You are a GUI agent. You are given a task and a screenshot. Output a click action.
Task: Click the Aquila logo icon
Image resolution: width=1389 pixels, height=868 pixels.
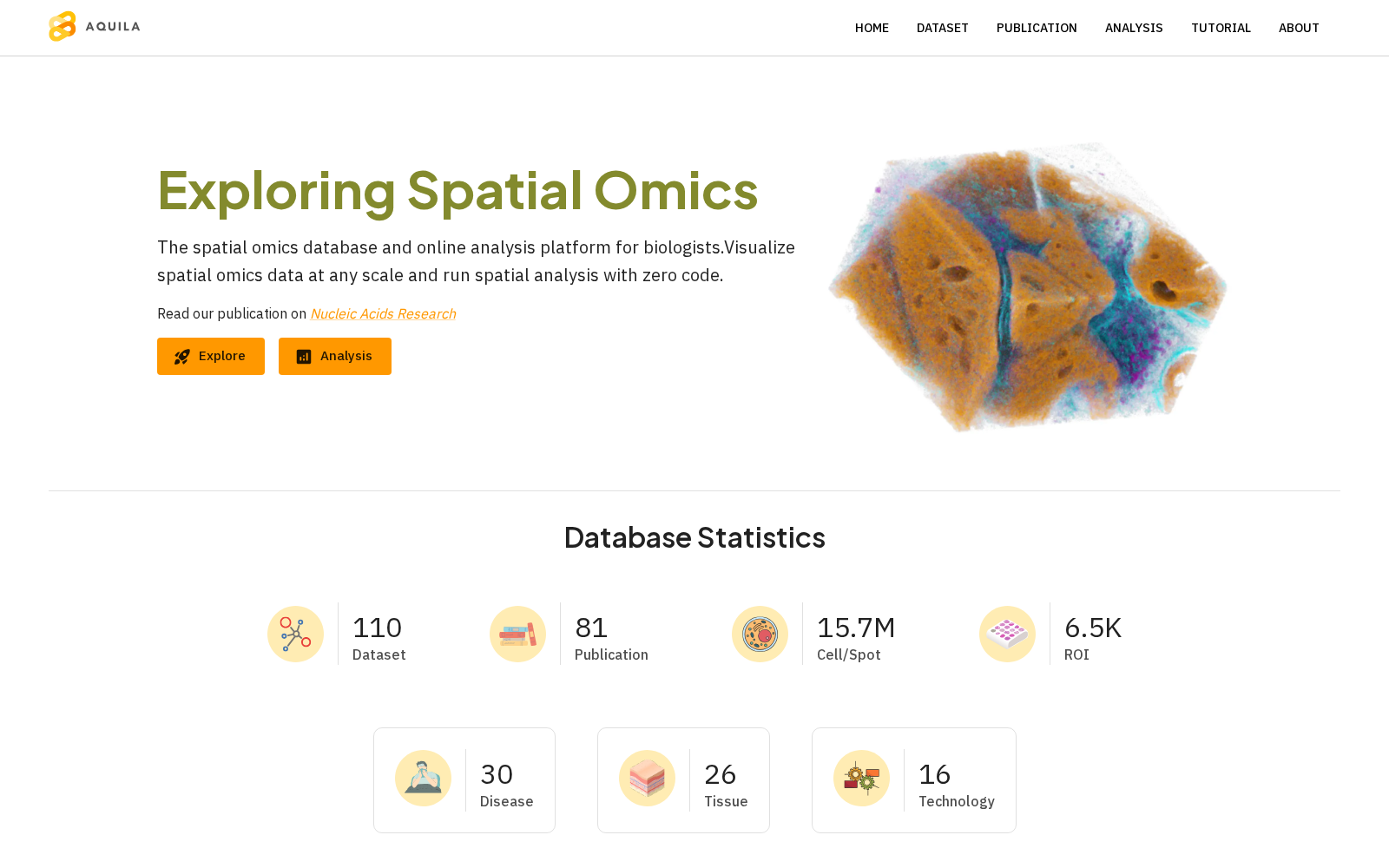point(63,26)
